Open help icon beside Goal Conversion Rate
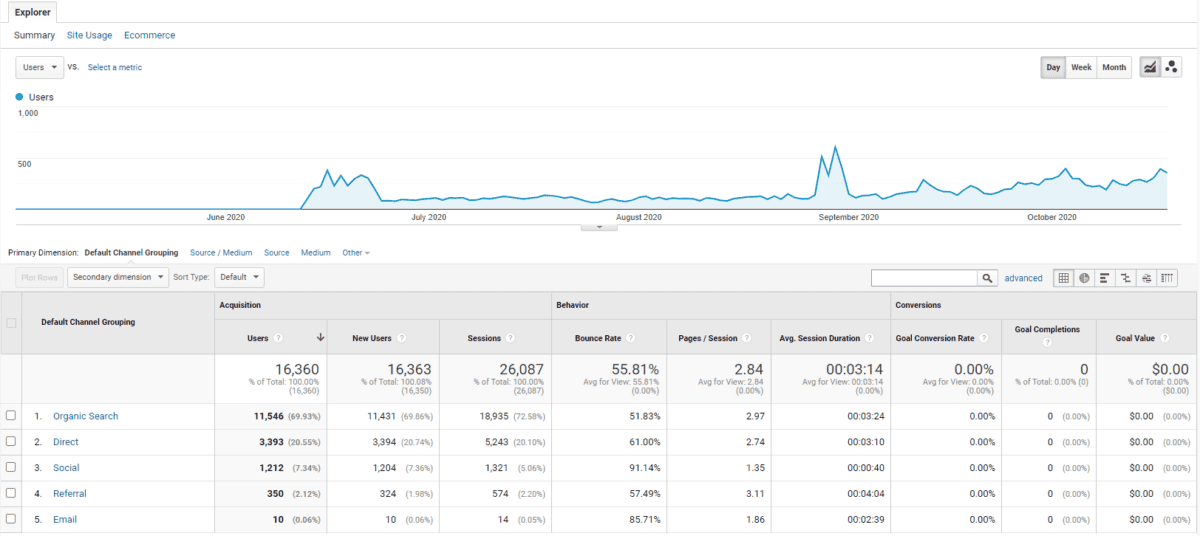The width and height of the screenshot is (1200, 536). [984, 338]
